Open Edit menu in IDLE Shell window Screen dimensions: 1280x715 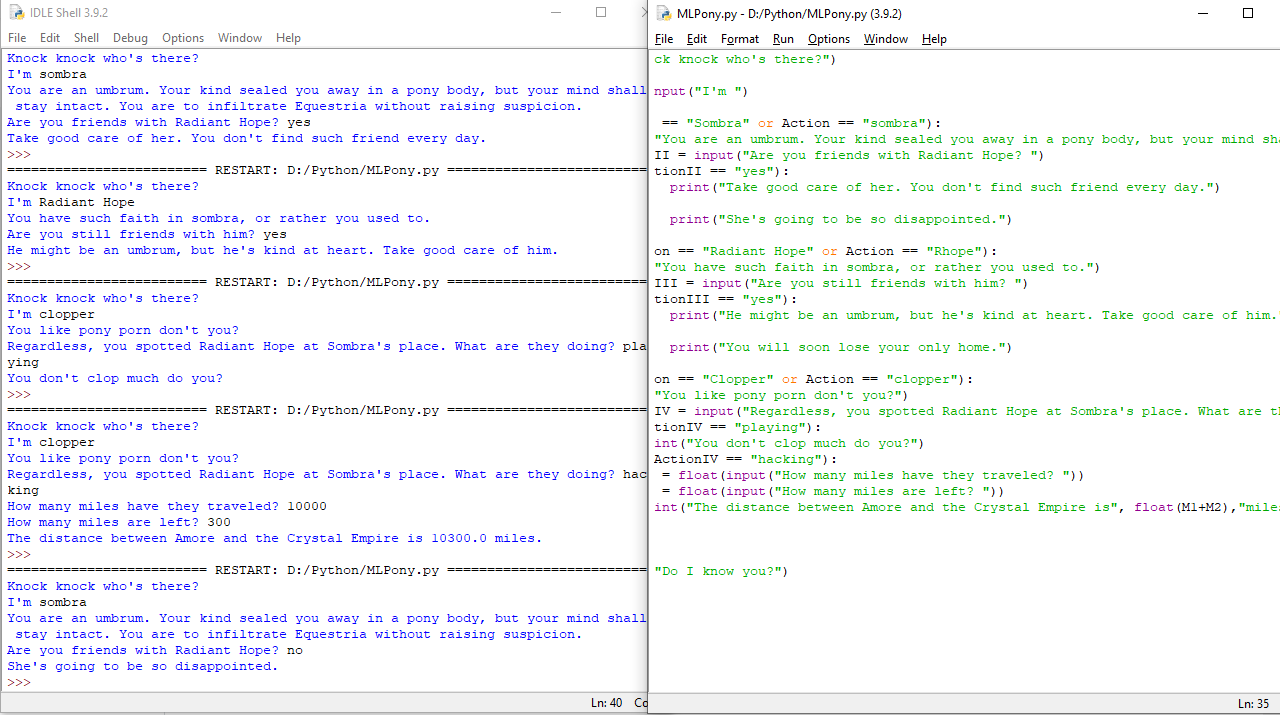pos(50,38)
